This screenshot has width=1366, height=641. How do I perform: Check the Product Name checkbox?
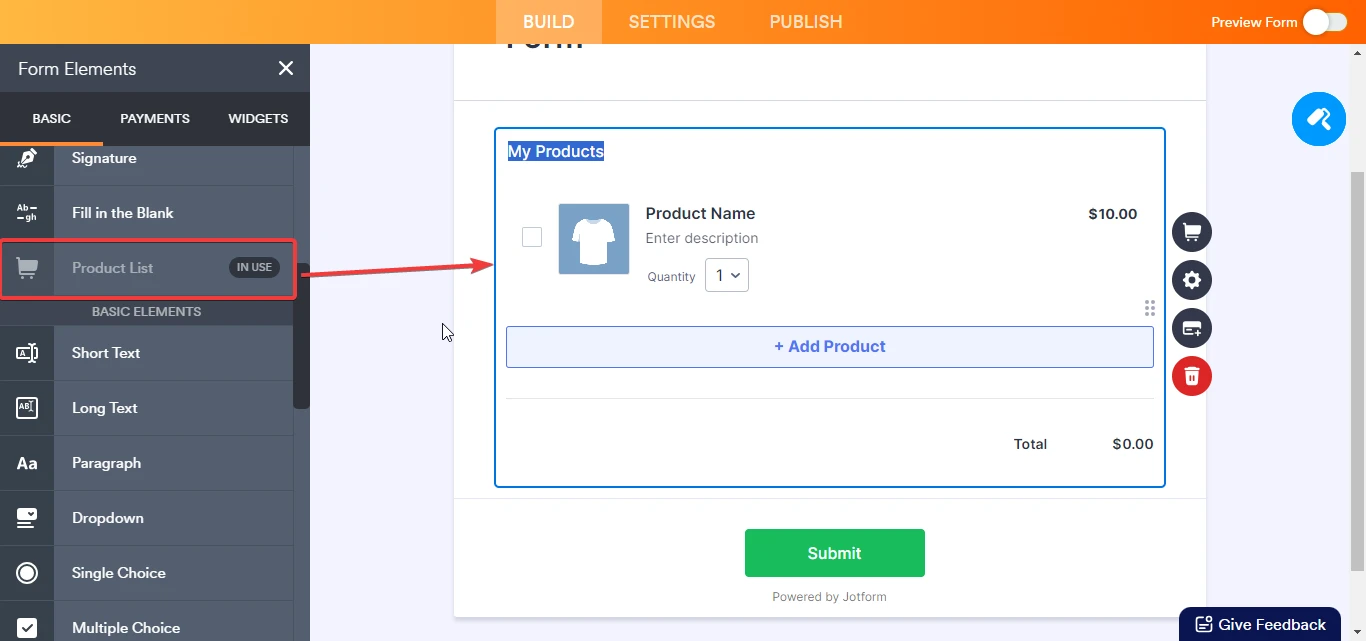531,237
